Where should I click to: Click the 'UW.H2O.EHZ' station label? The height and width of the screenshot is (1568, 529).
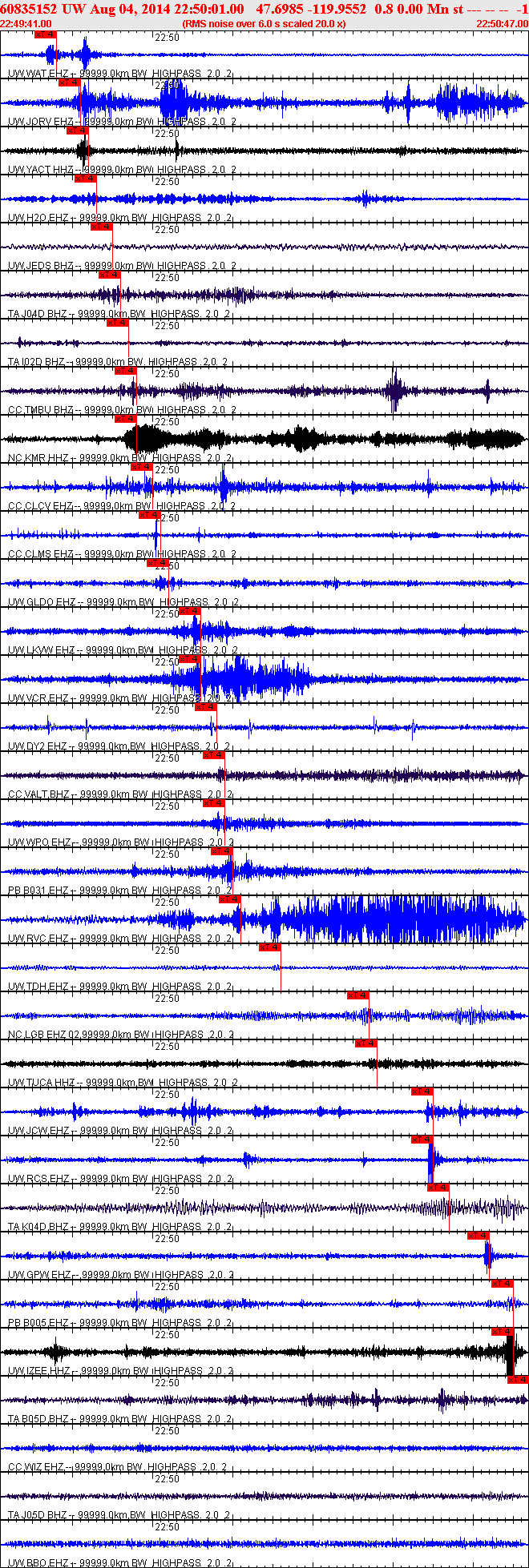click(38, 218)
